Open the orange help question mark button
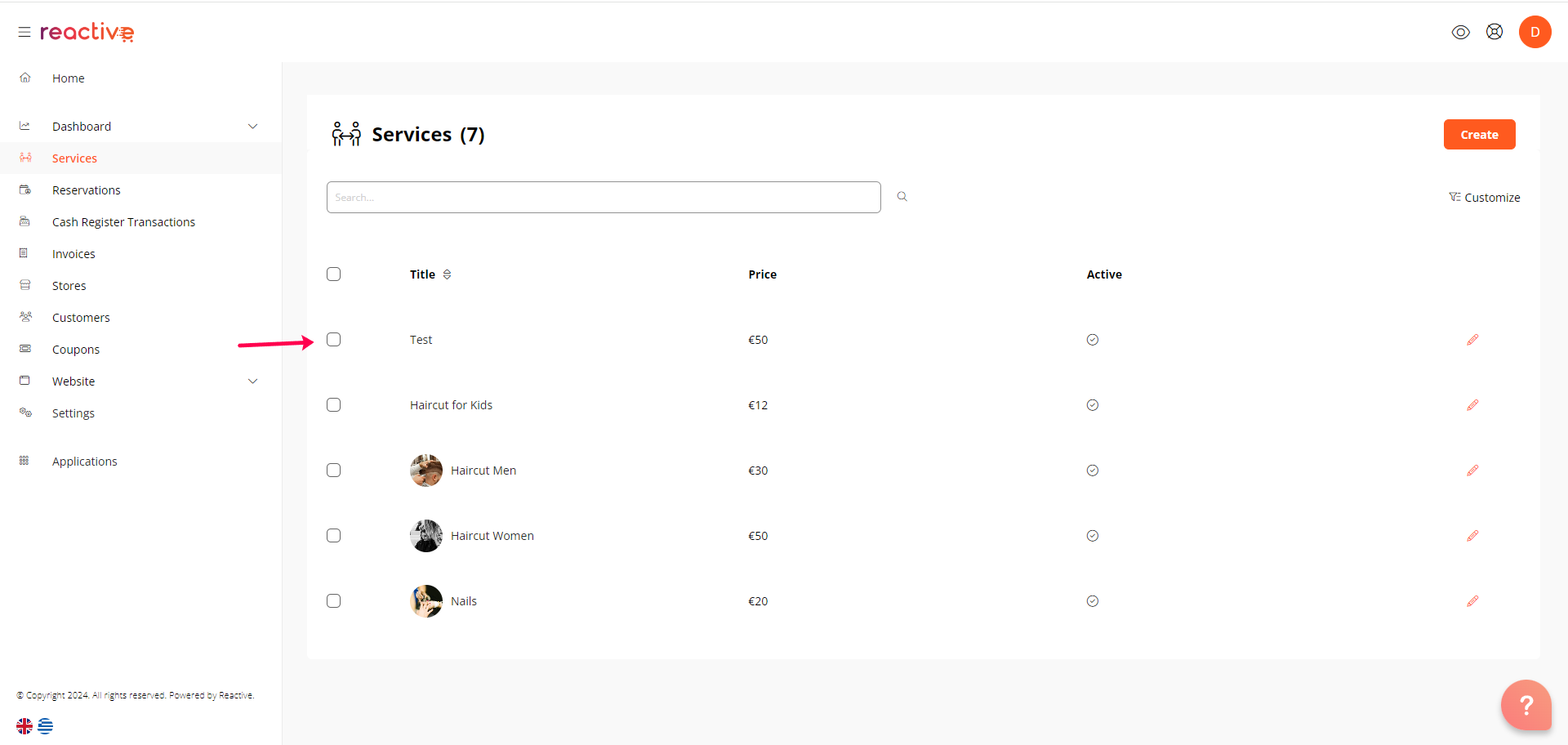This screenshot has height=745, width=1568. coord(1525,704)
